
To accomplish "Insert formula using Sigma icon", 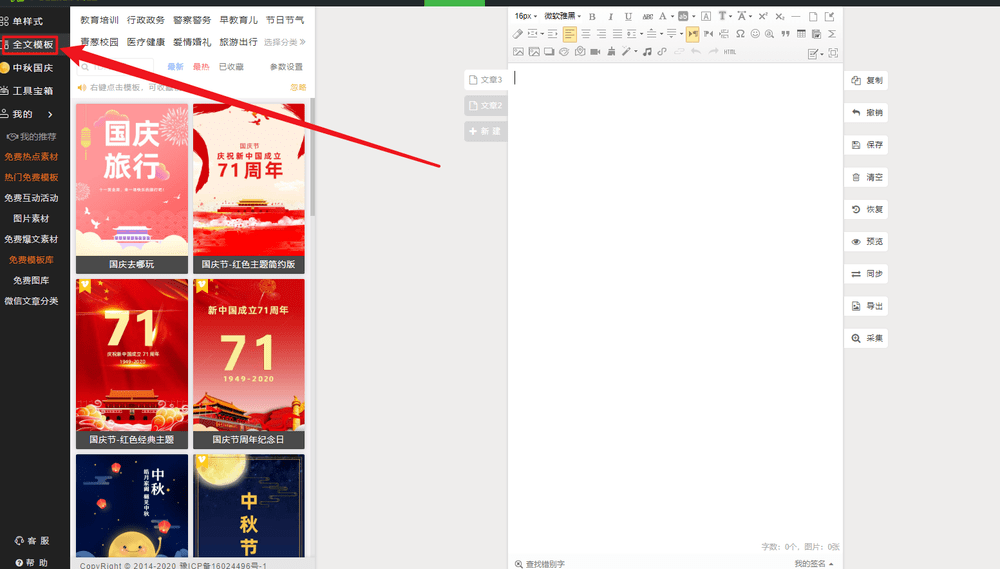I will 832,34.
